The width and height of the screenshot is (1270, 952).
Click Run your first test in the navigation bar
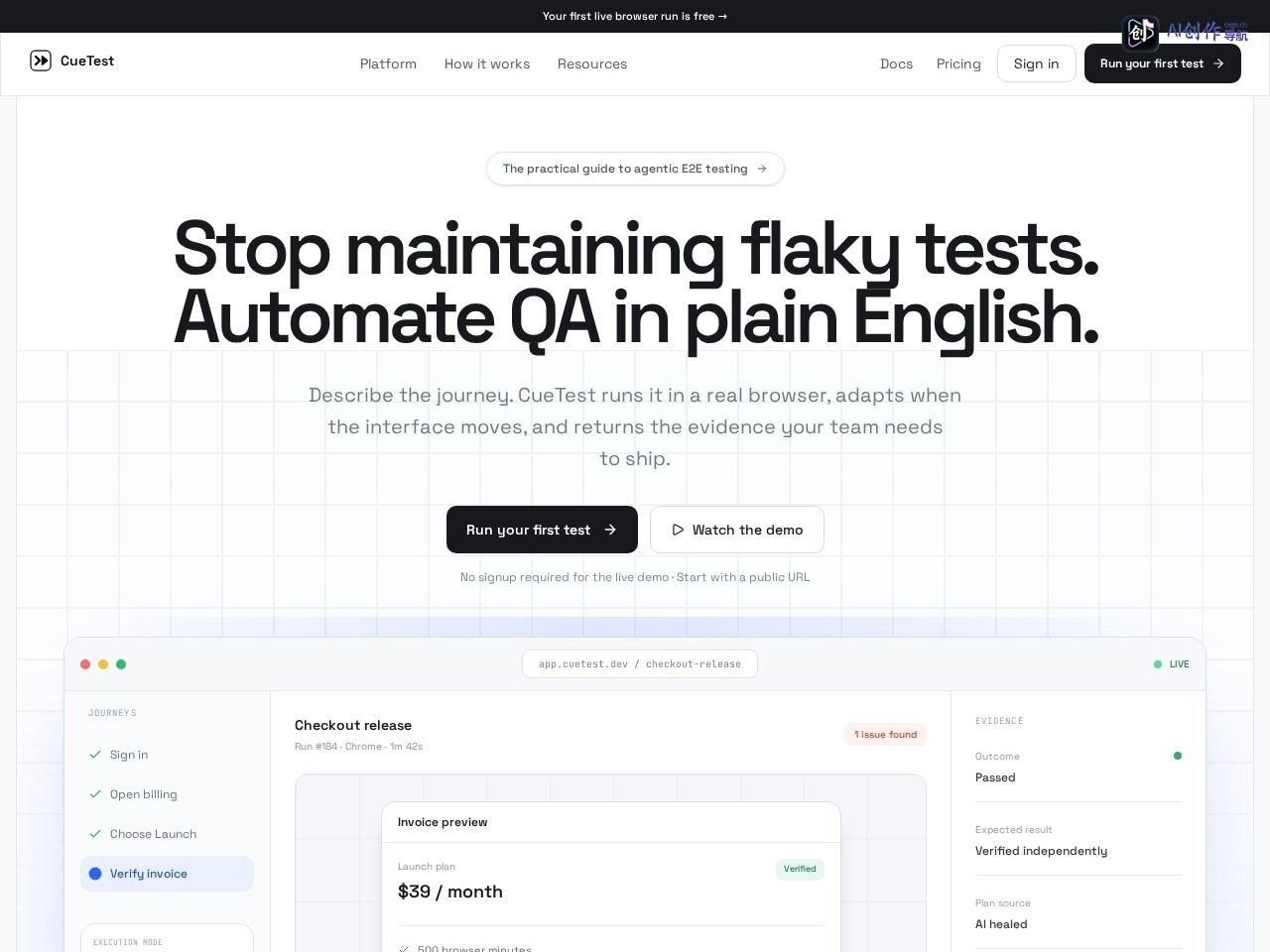coord(1163,63)
